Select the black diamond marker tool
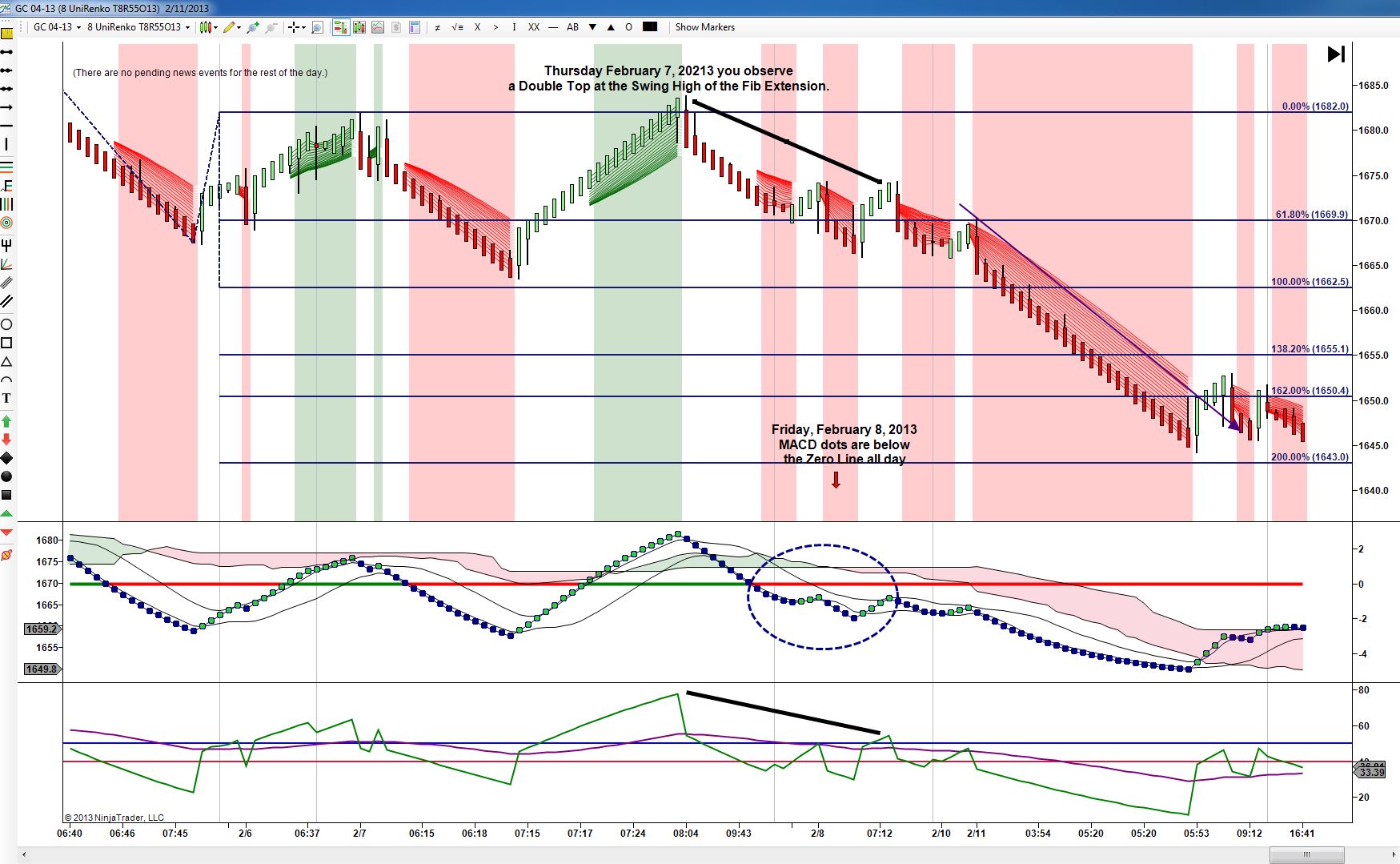The height and width of the screenshot is (864, 1400). (x=6, y=458)
